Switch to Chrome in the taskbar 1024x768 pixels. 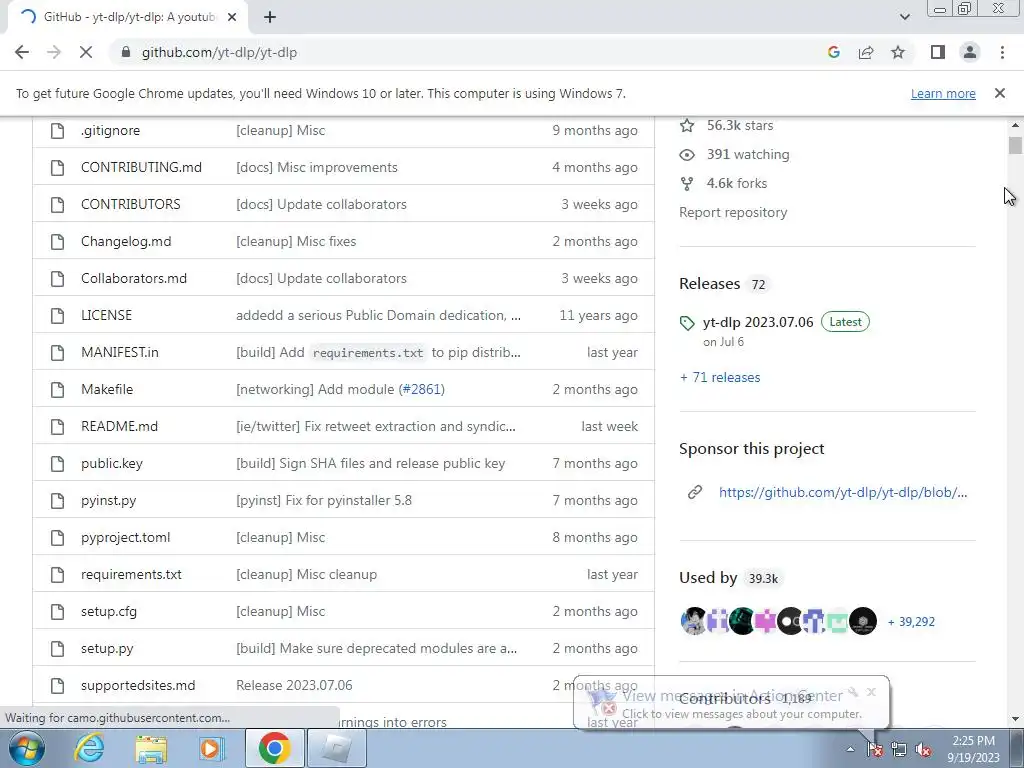coord(274,748)
